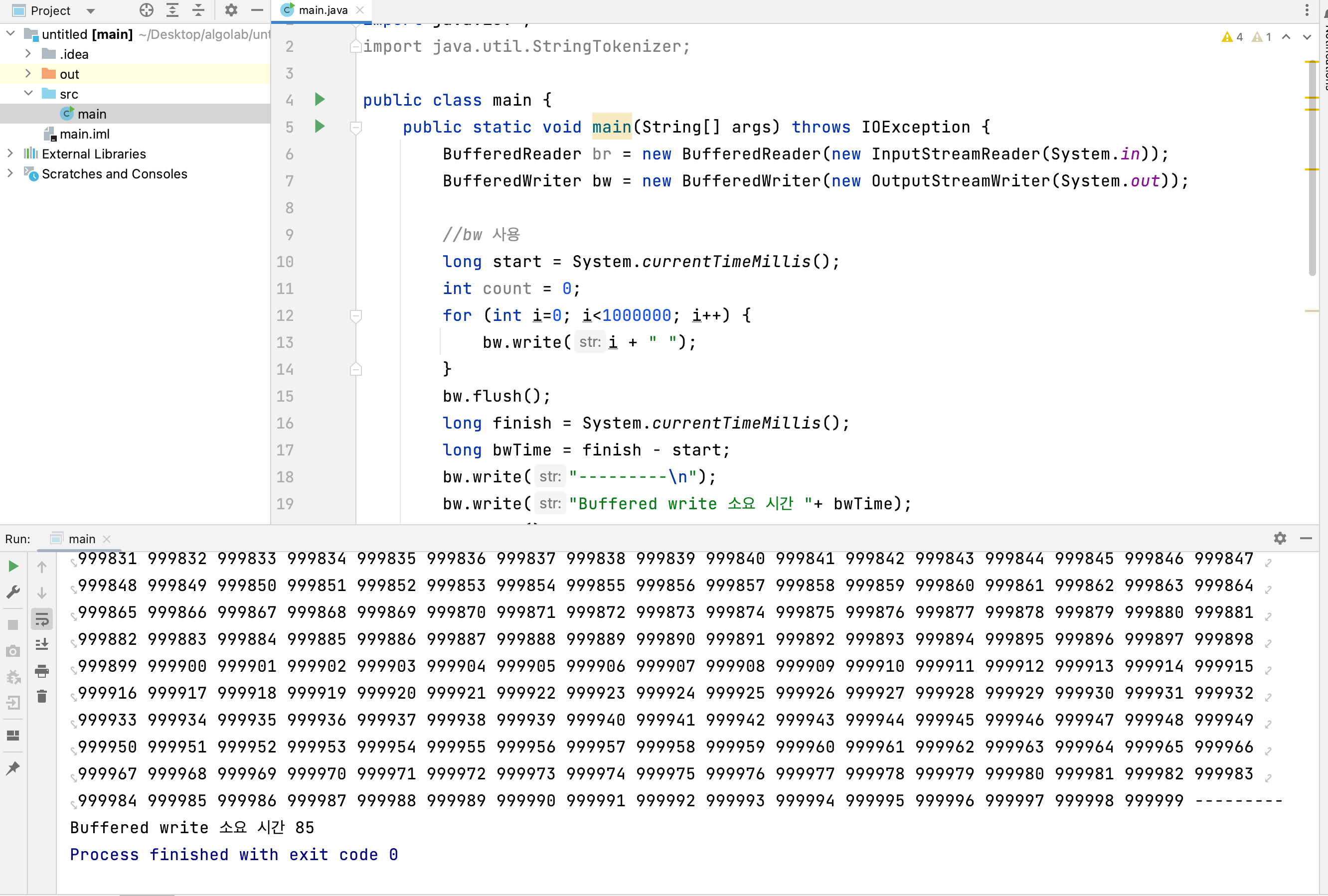1328x896 pixels.
Task: Click the locate file crosshair icon
Action: tap(146, 10)
